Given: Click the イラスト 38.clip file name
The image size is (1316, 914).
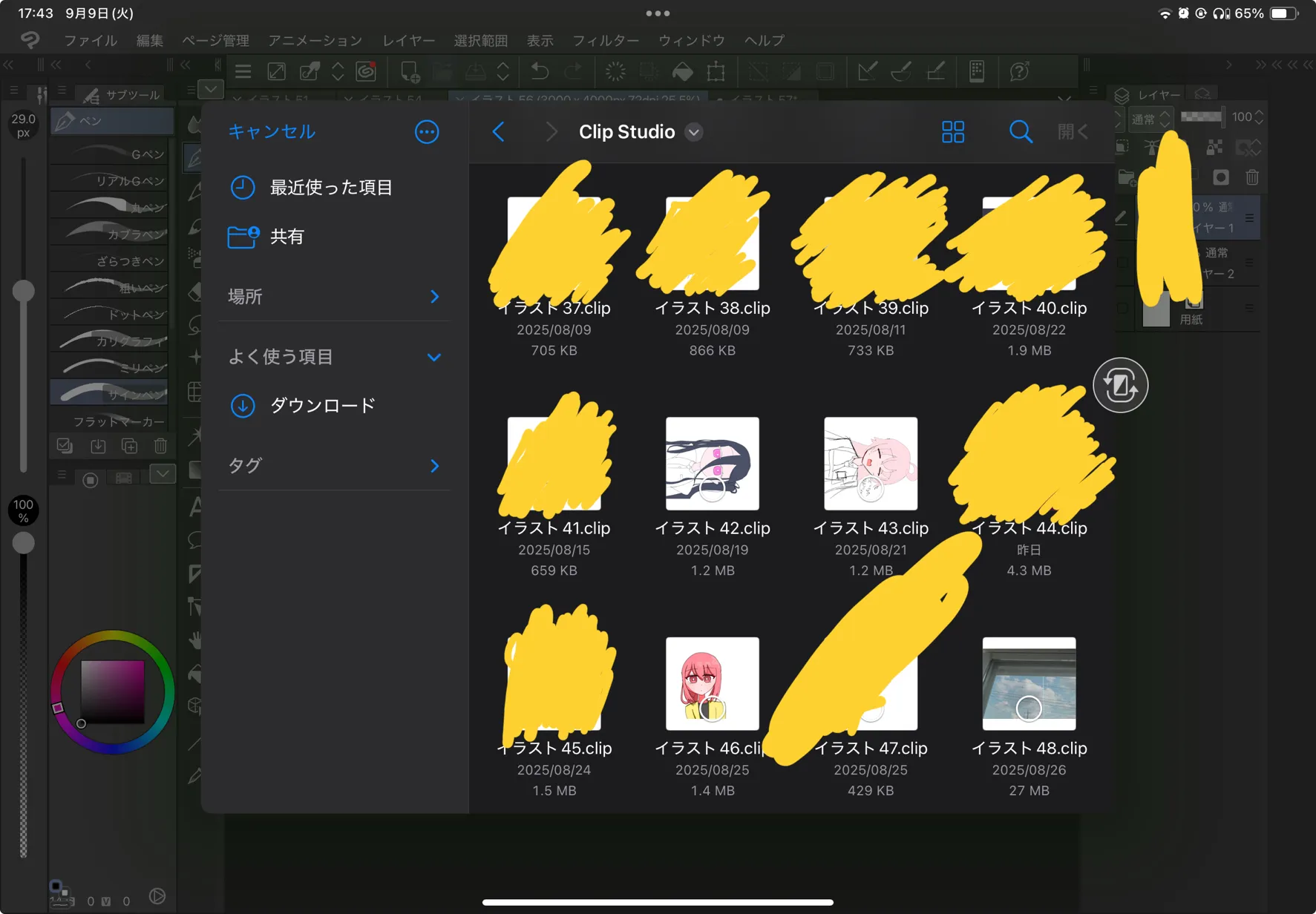Looking at the screenshot, I should coord(713,308).
